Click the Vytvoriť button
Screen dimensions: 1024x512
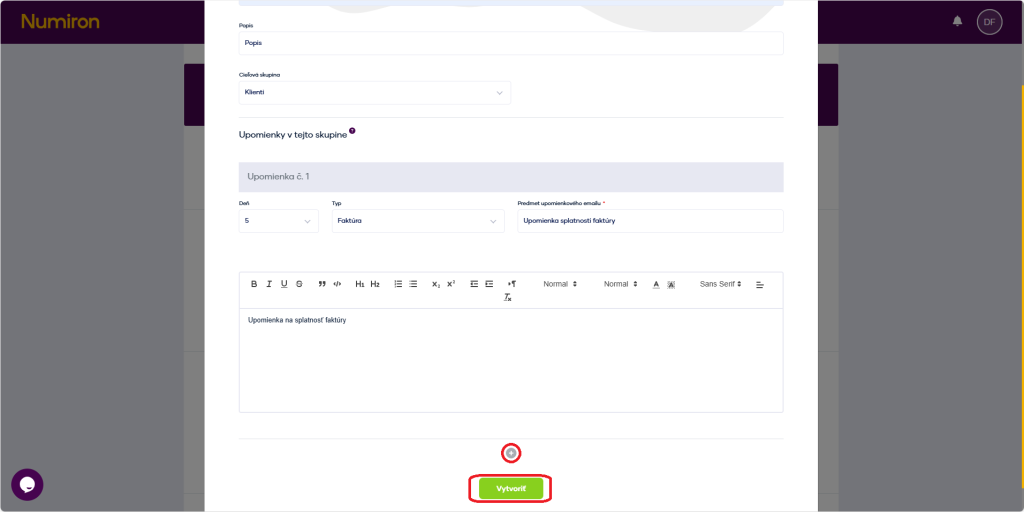point(510,488)
